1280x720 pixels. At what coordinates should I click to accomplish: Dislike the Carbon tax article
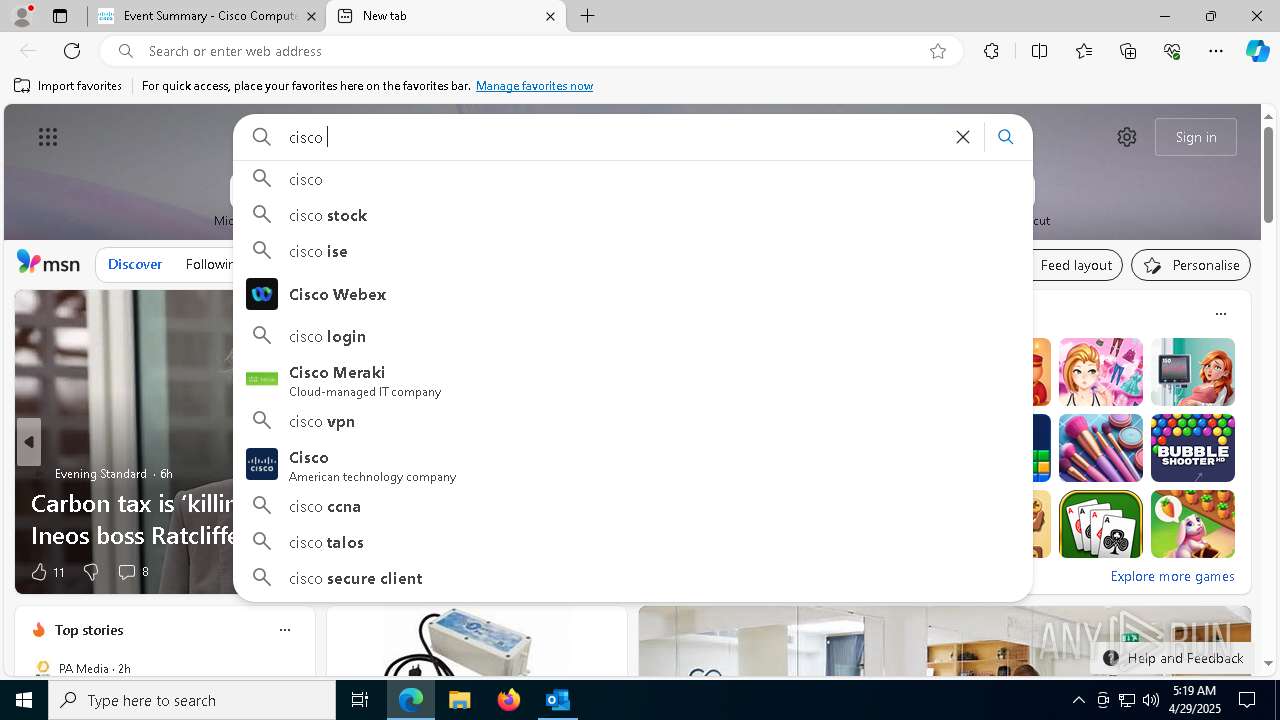pyautogui.click(x=91, y=572)
